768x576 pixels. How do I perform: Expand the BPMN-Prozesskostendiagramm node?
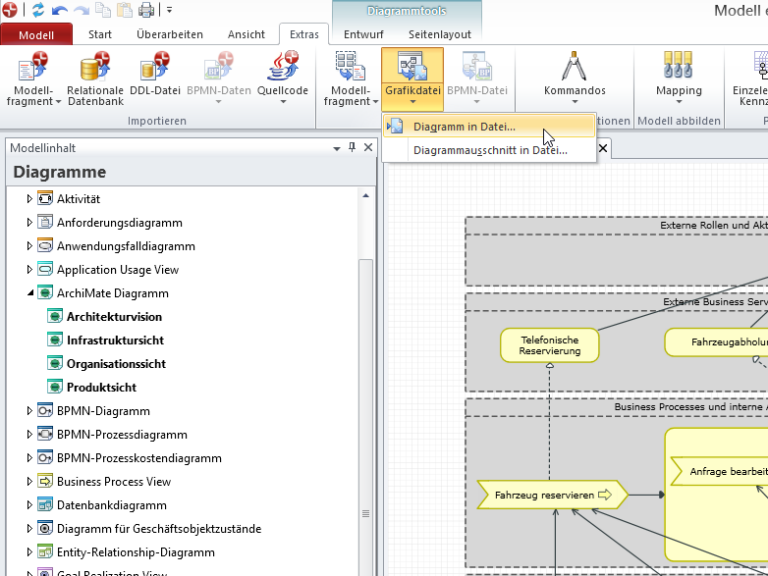point(29,457)
